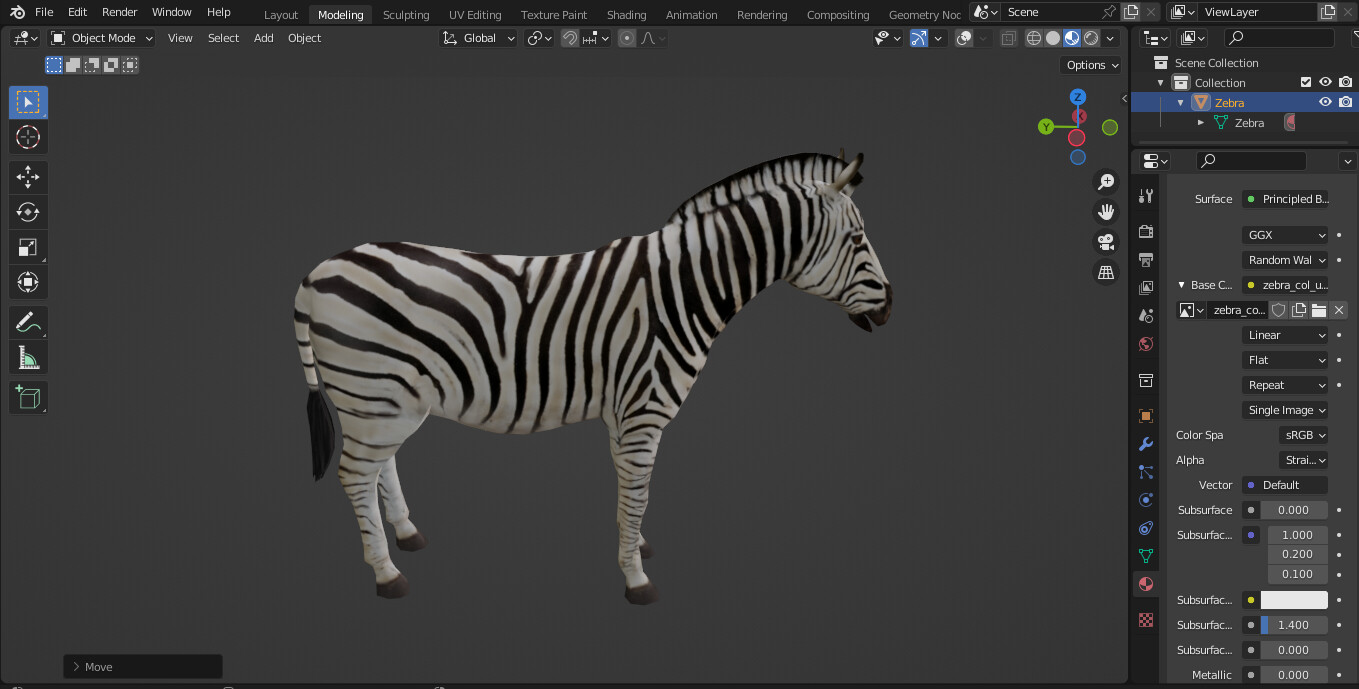This screenshot has width=1359, height=689.
Task: Collapse the Zebra entry in the outliner
Action: pos(1180,101)
